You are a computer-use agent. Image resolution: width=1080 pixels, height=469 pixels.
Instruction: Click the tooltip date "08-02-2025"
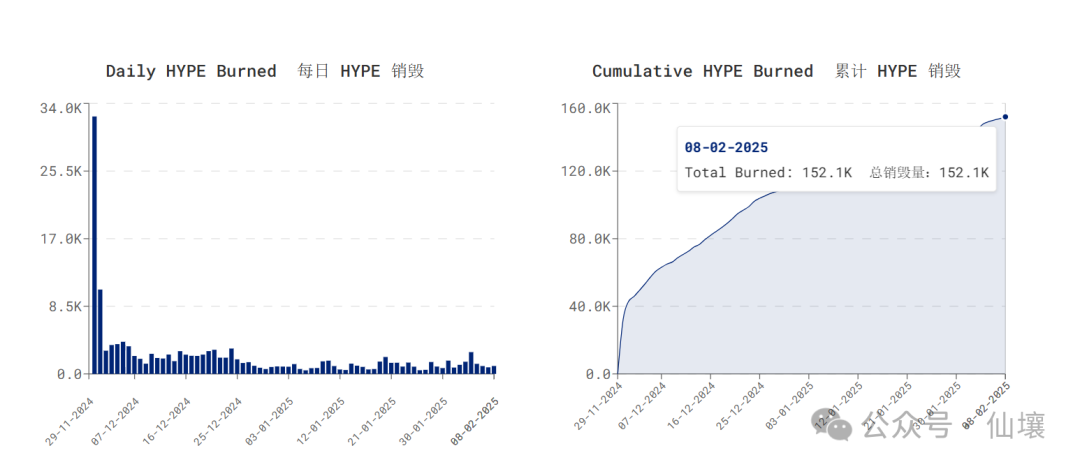coord(726,147)
